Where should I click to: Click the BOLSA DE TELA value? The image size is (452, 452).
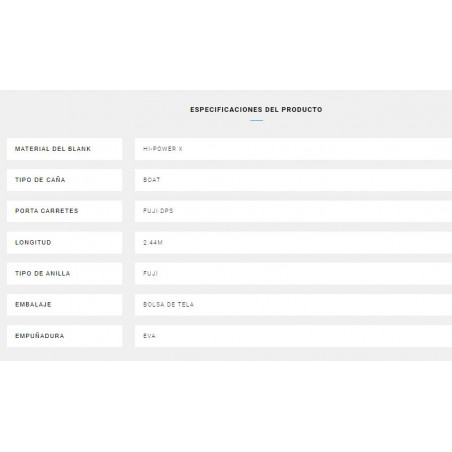coord(168,304)
